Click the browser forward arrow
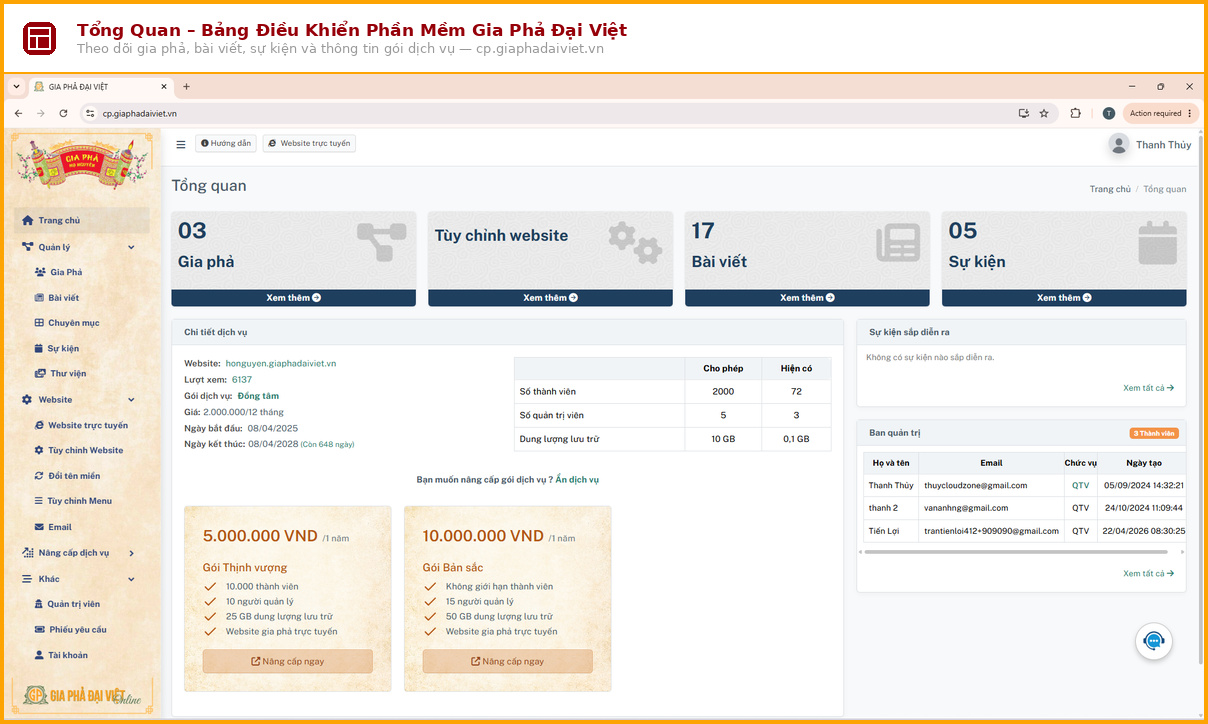 [x=41, y=113]
